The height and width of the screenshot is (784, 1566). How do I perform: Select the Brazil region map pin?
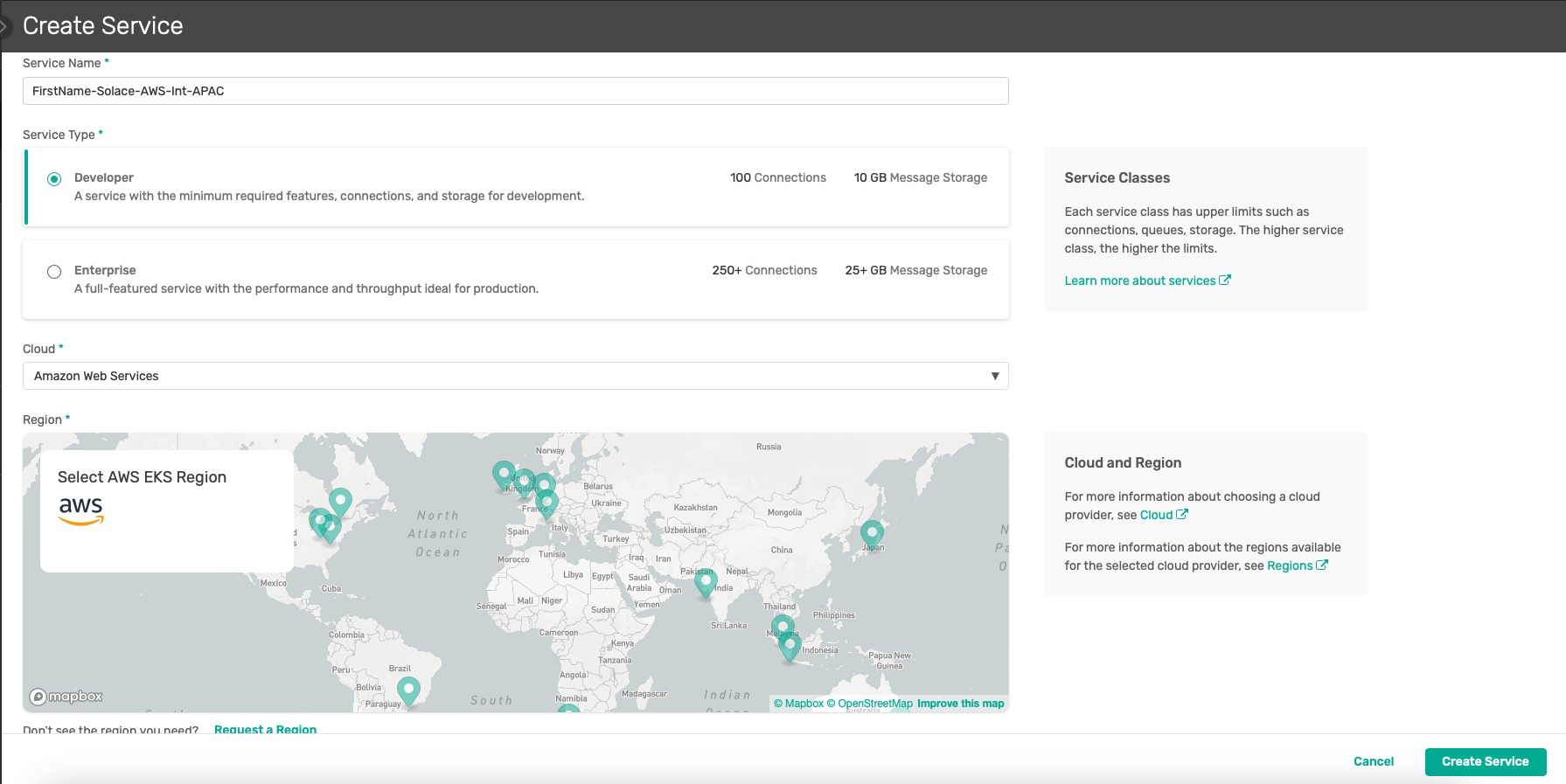[x=408, y=690]
